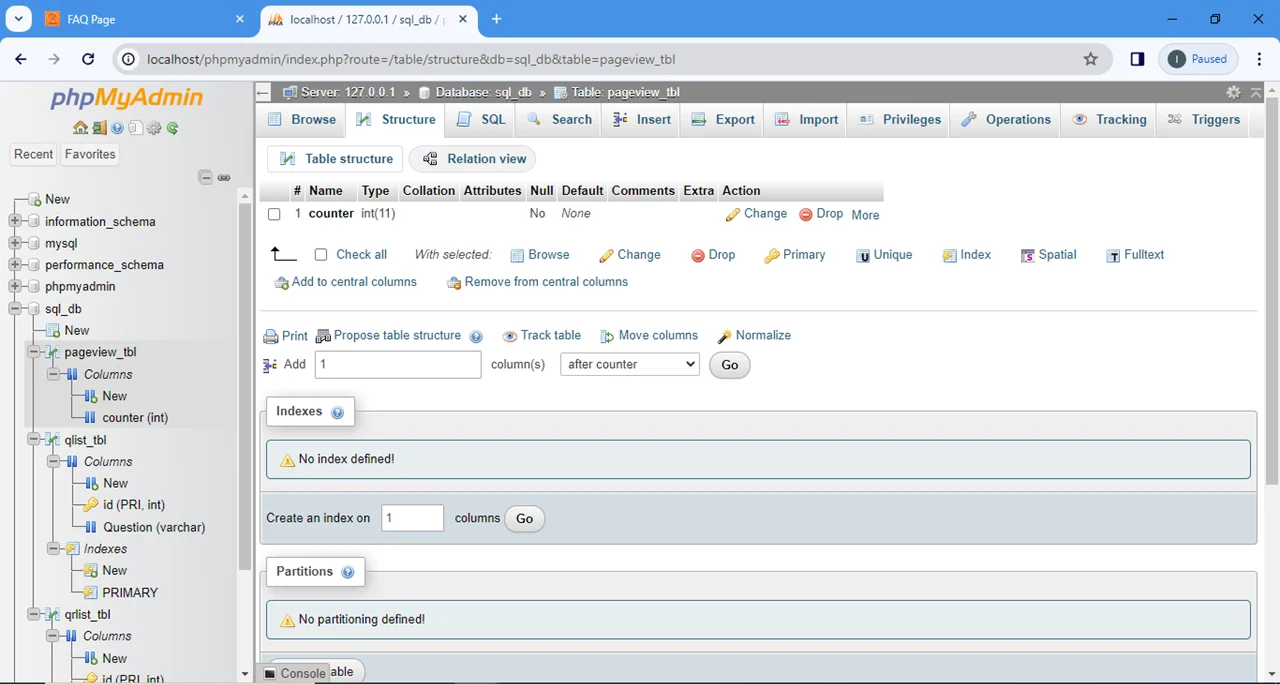Open the Recent tables button
Image resolution: width=1280 pixels, height=684 pixels.
pos(33,154)
